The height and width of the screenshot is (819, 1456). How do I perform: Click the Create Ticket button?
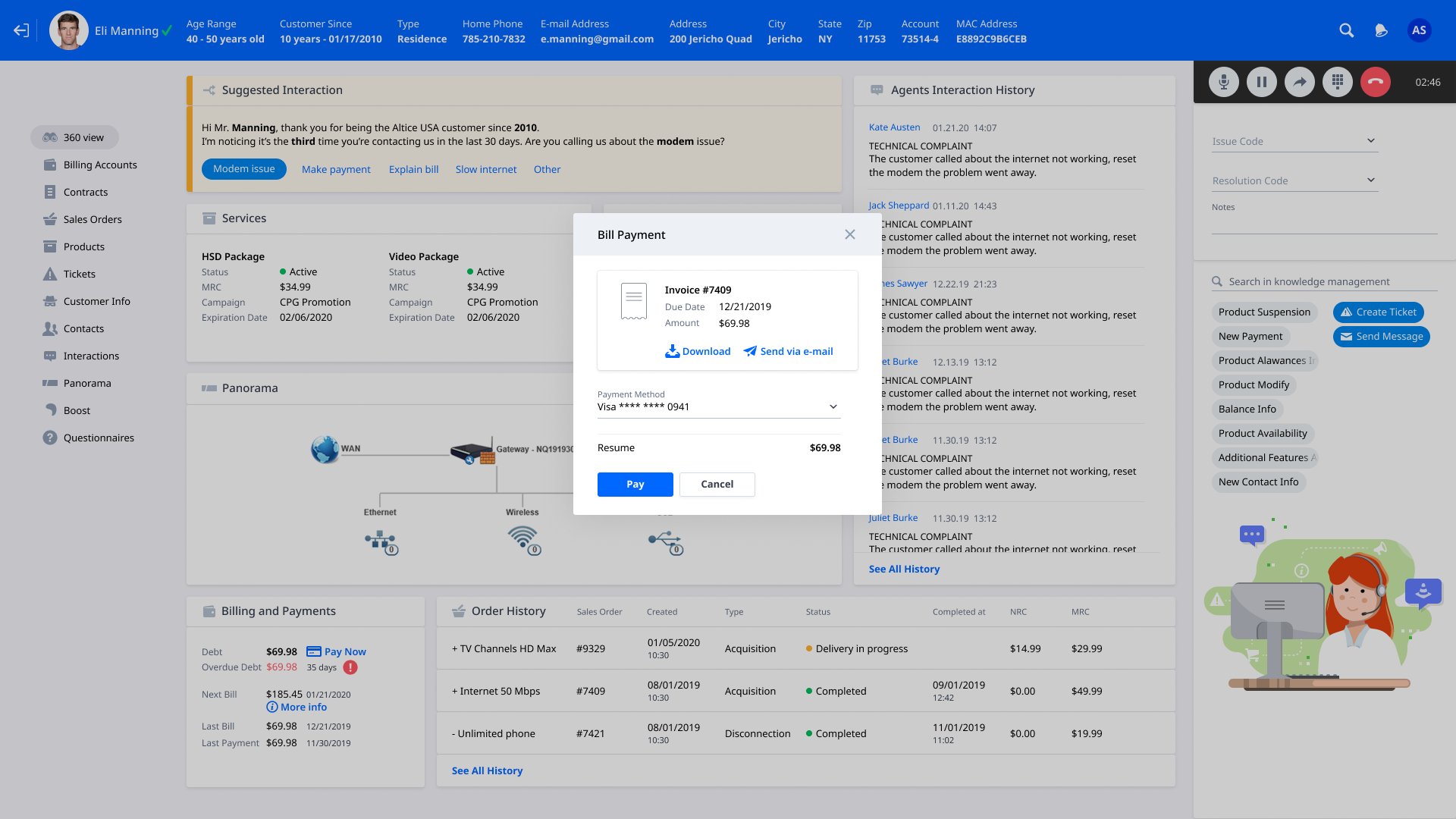pos(1379,312)
